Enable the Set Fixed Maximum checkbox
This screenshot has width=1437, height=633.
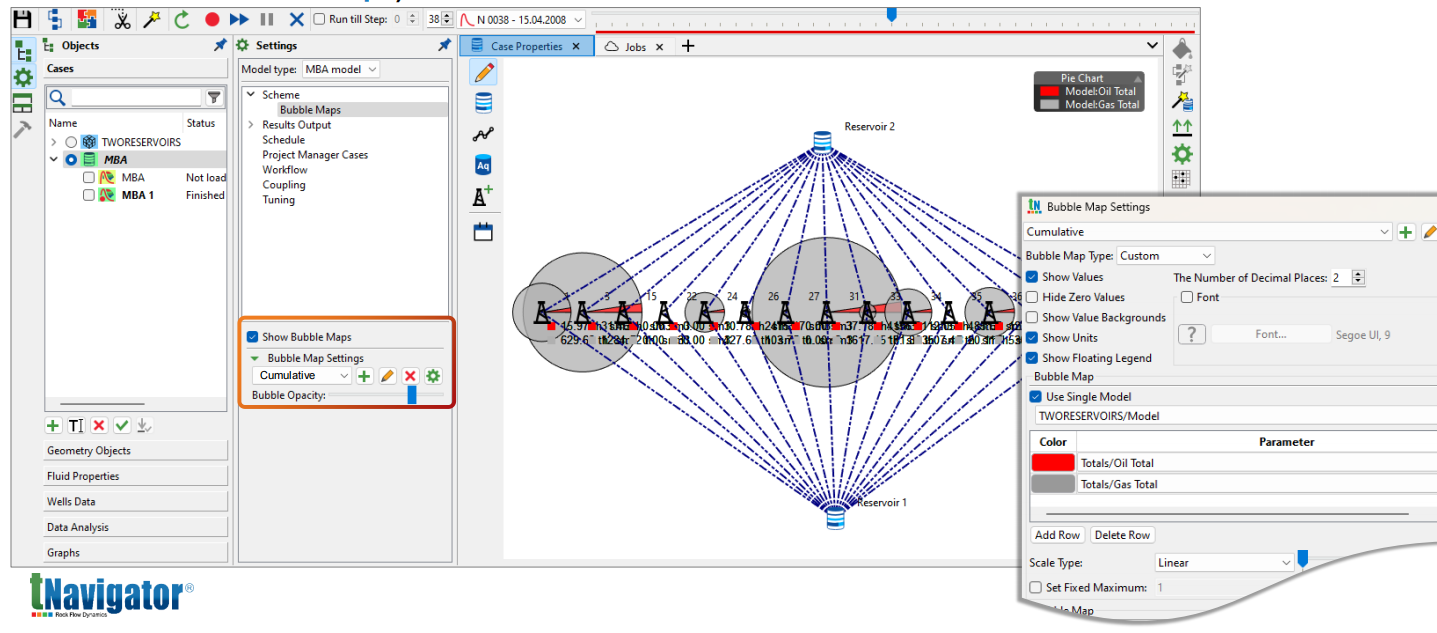[x=1036, y=588]
